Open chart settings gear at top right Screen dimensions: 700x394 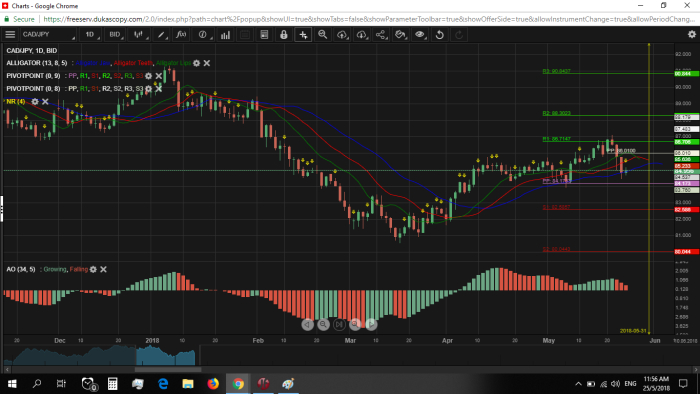pyautogui.click(x=692, y=34)
